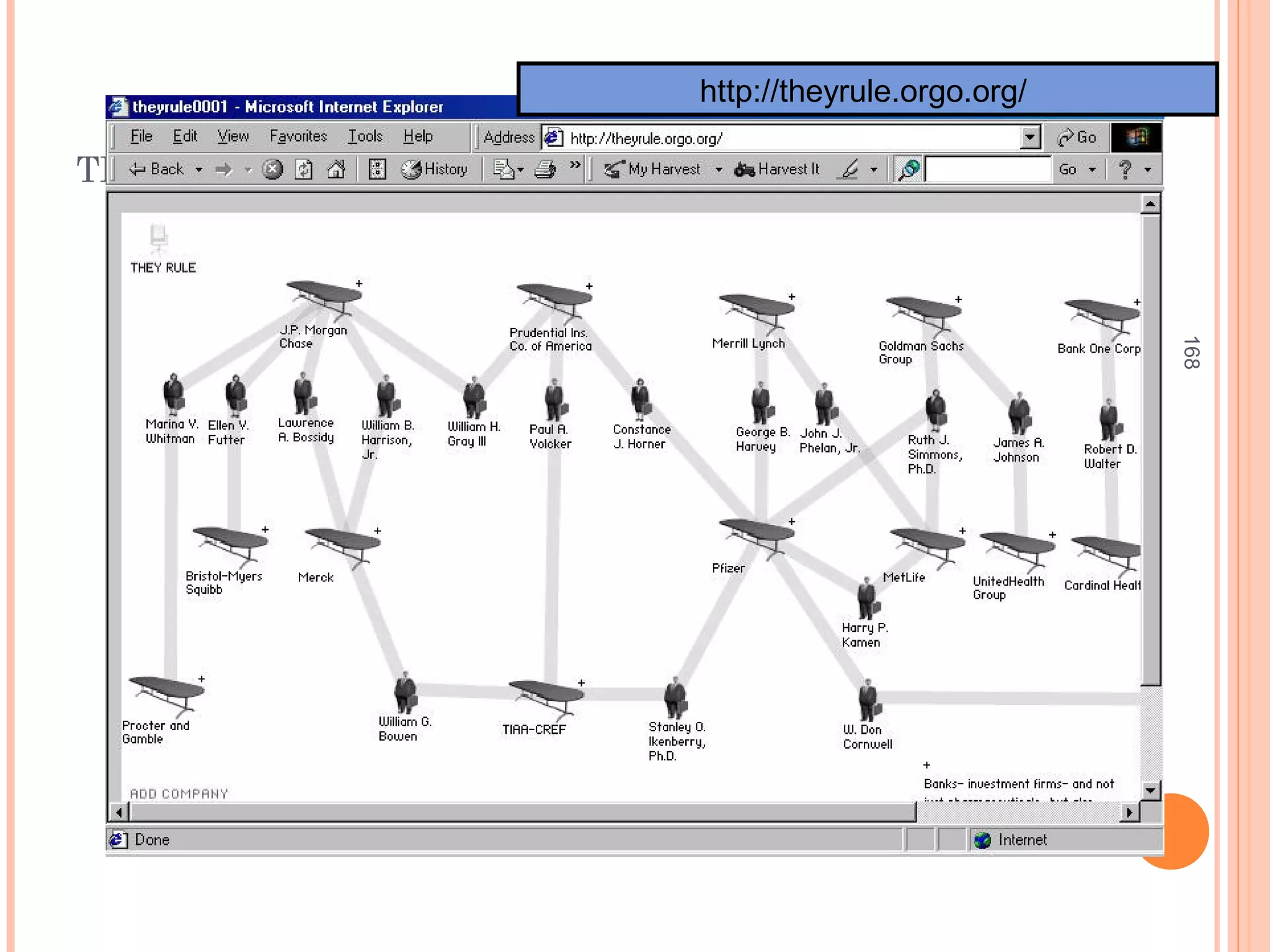Screen dimensions: 1270x952
Task: Expand the Merck board plus sign
Action: [378, 531]
